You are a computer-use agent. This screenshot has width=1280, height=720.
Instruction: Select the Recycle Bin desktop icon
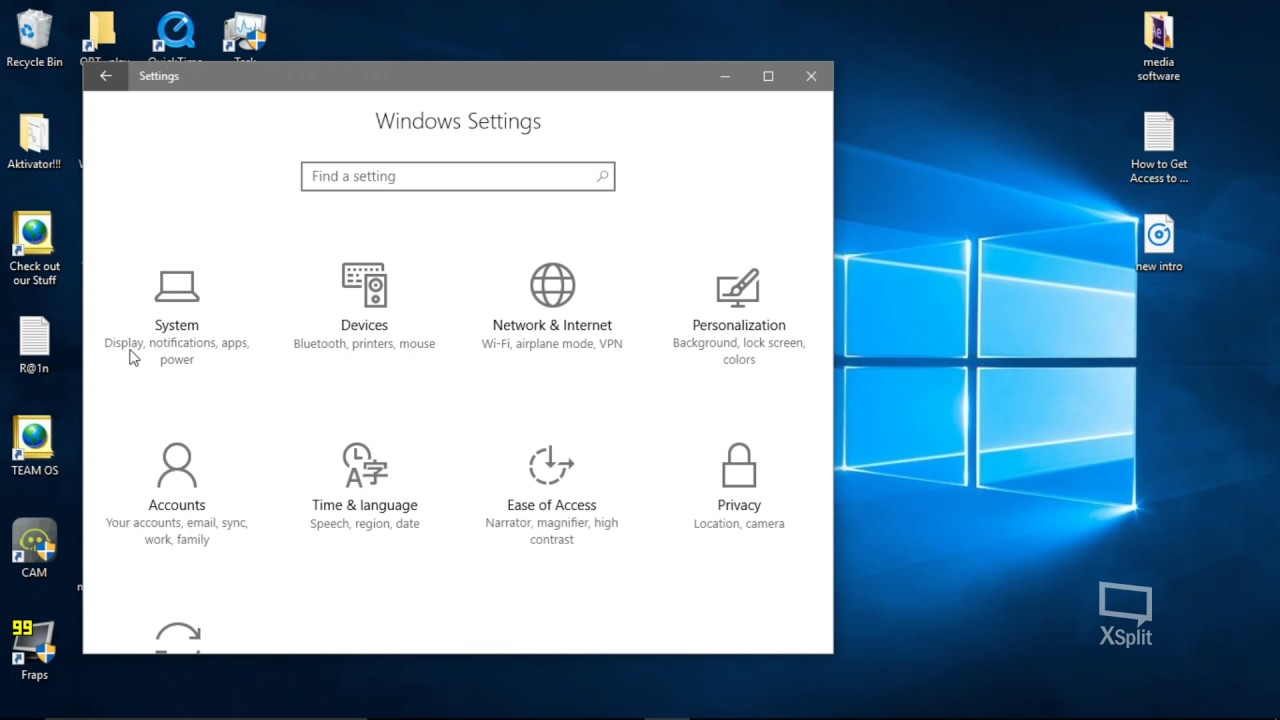click(x=34, y=40)
